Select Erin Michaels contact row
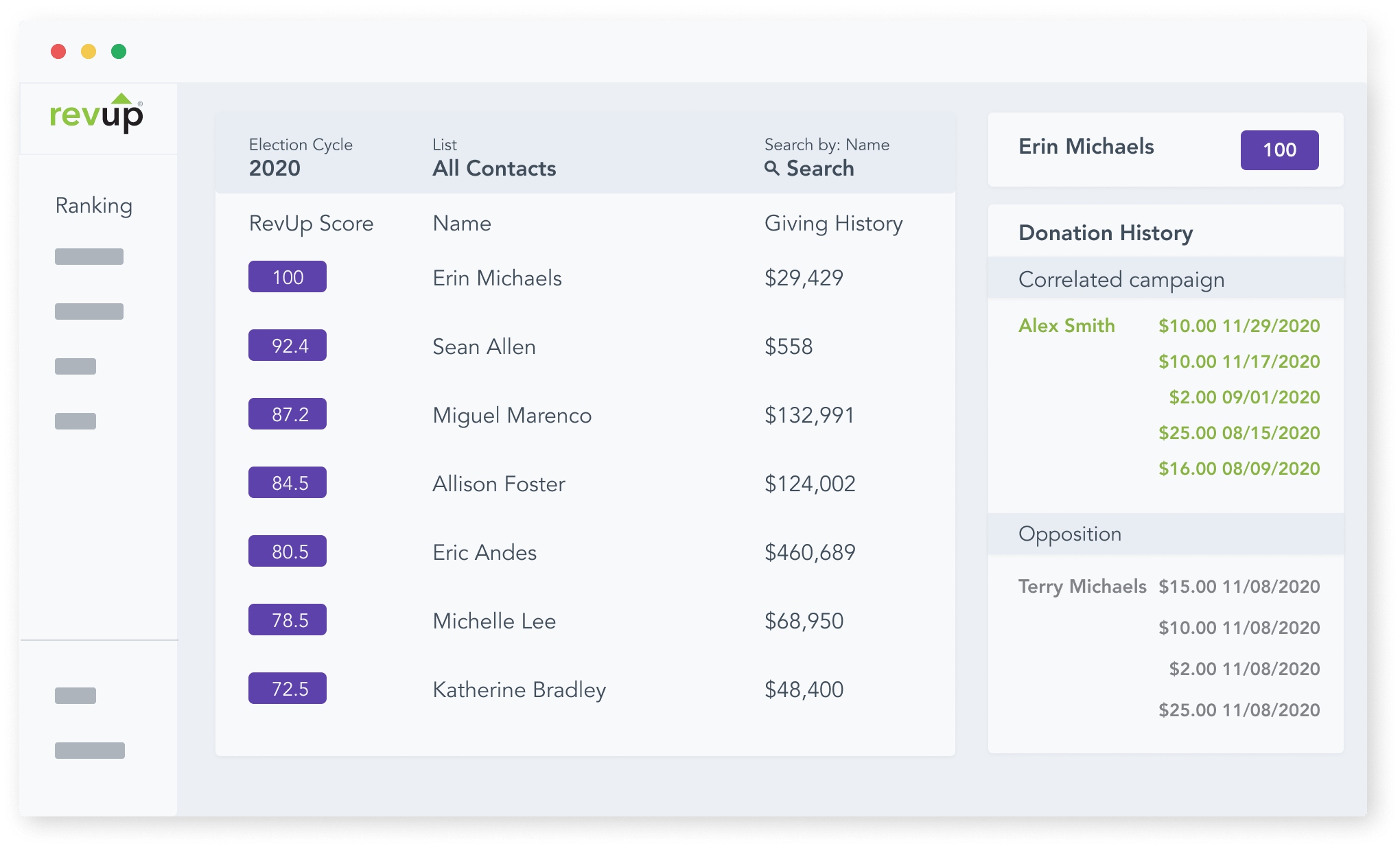The height and width of the screenshot is (848, 1400). pos(497,278)
